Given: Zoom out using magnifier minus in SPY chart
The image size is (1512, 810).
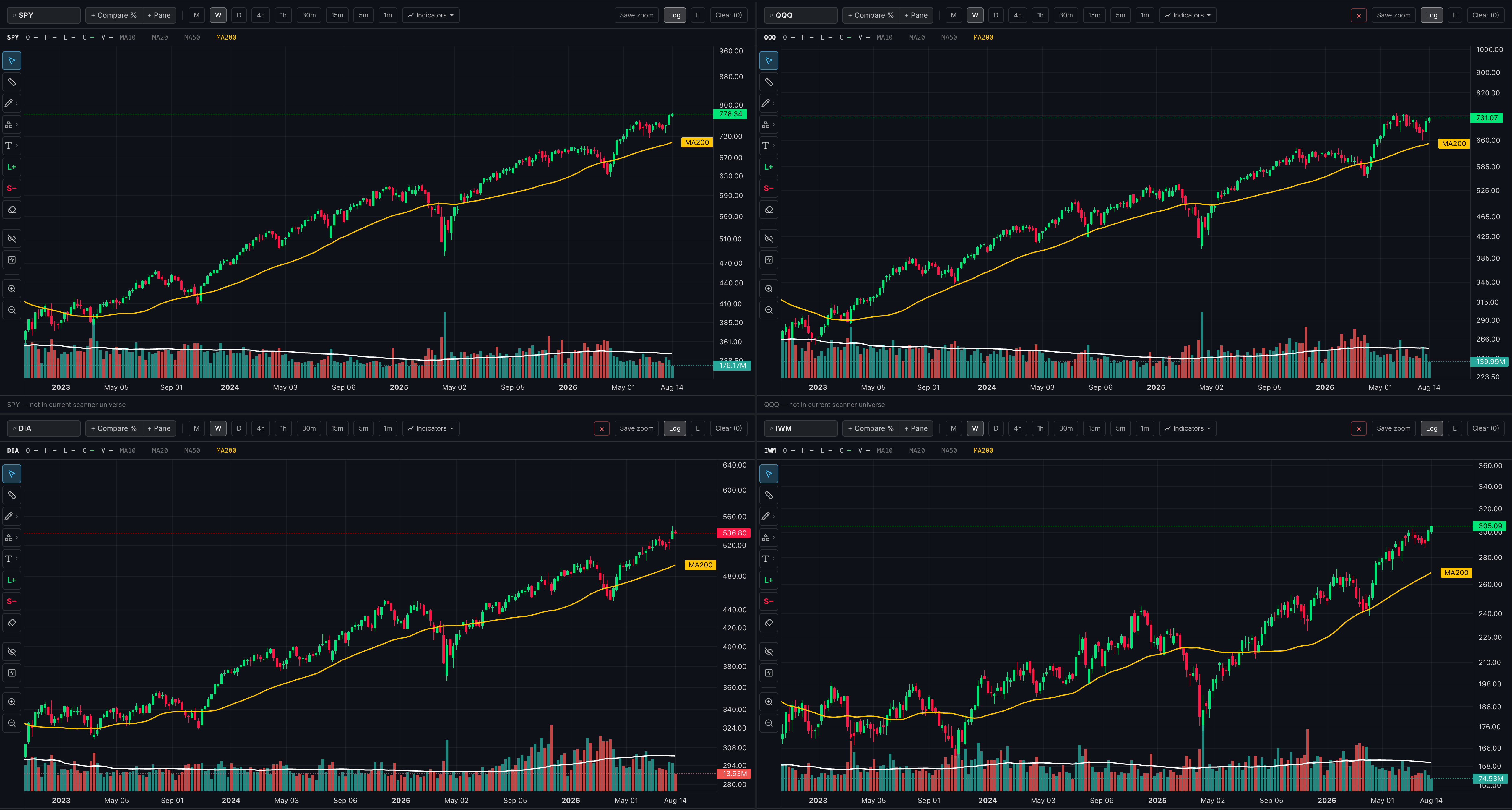Looking at the screenshot, I should click(12, 310).
